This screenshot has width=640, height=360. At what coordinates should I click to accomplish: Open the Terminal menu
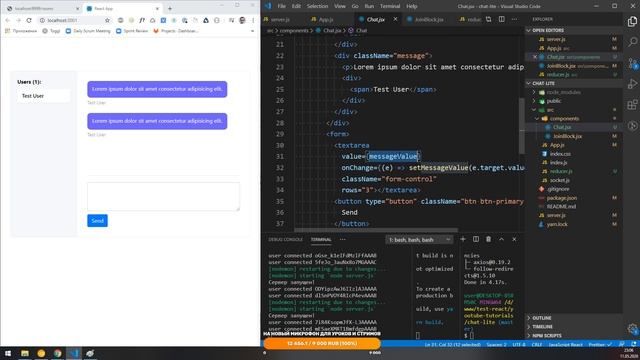point(390,6)
